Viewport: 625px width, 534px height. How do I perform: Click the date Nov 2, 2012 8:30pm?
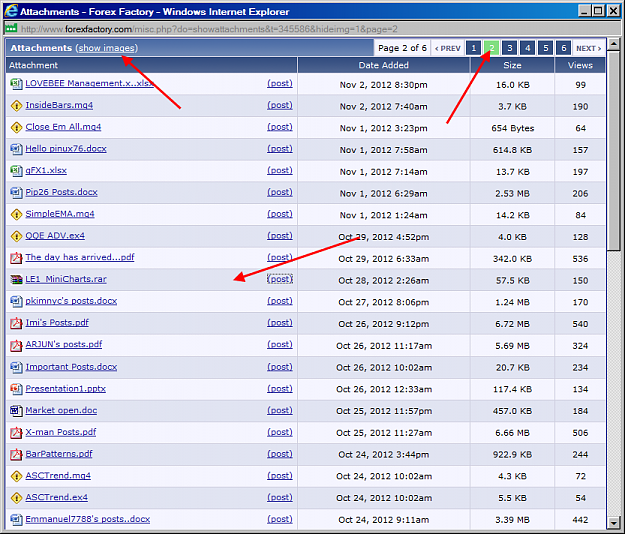tap(383, 85)
